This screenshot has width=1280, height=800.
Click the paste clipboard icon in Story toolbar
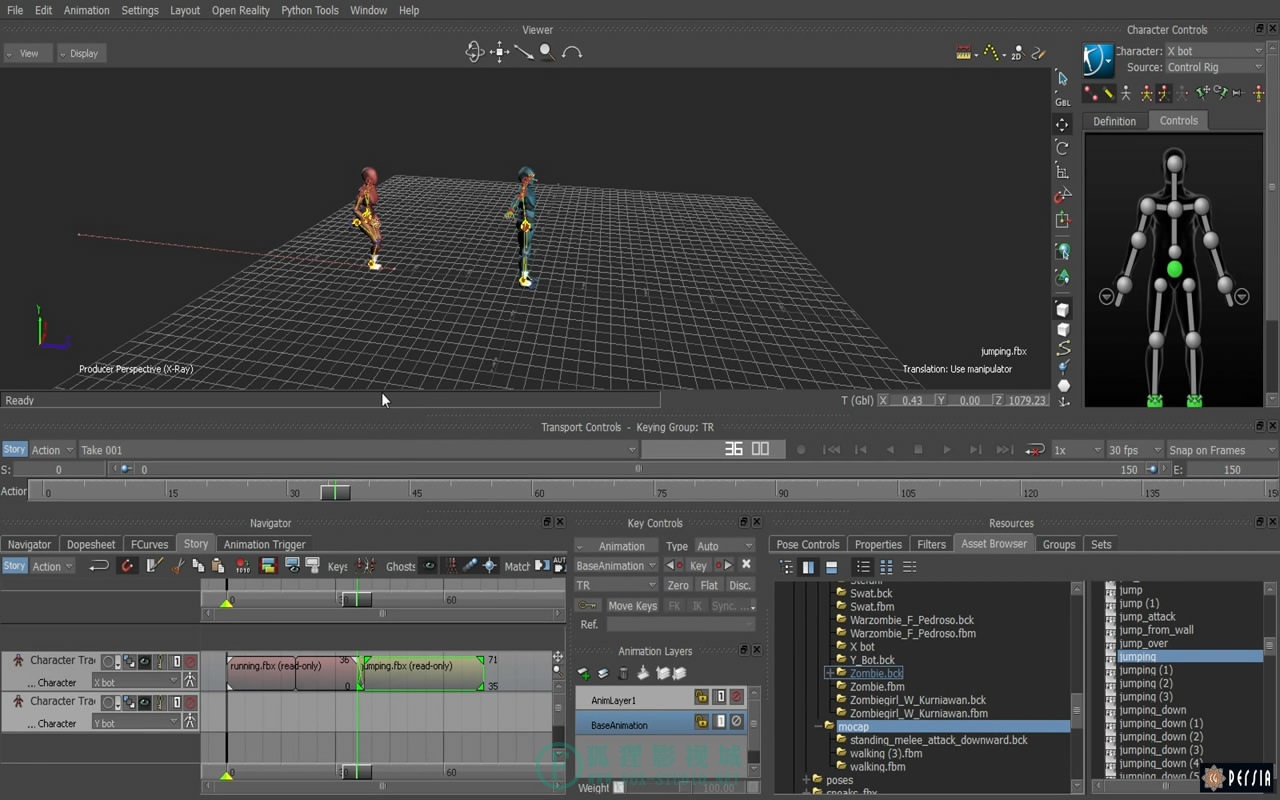pyautogui.click(x=218, y=566)
